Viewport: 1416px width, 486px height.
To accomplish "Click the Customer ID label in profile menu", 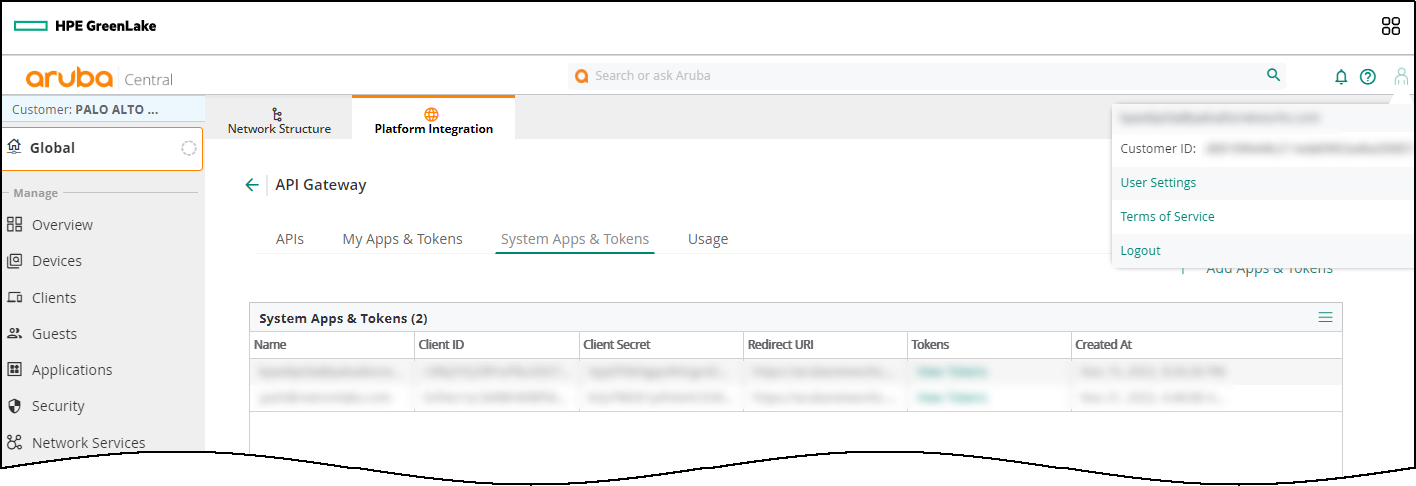I will pyautogui.click(x=1158, y=149).
